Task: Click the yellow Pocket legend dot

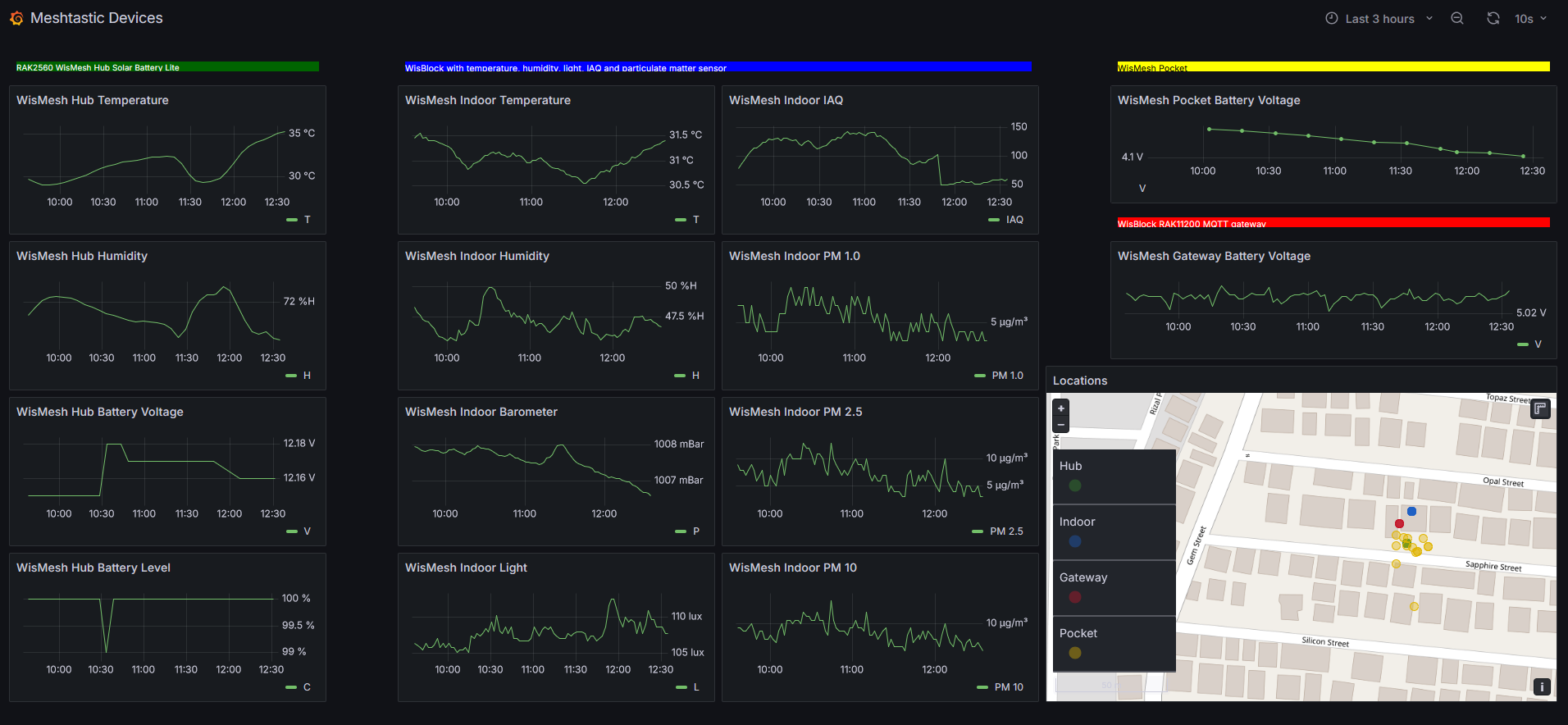Action: pos(1075,653)
